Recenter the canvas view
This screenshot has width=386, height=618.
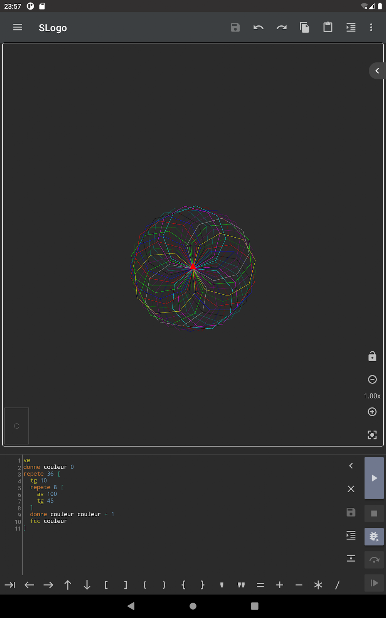[372, 435]
